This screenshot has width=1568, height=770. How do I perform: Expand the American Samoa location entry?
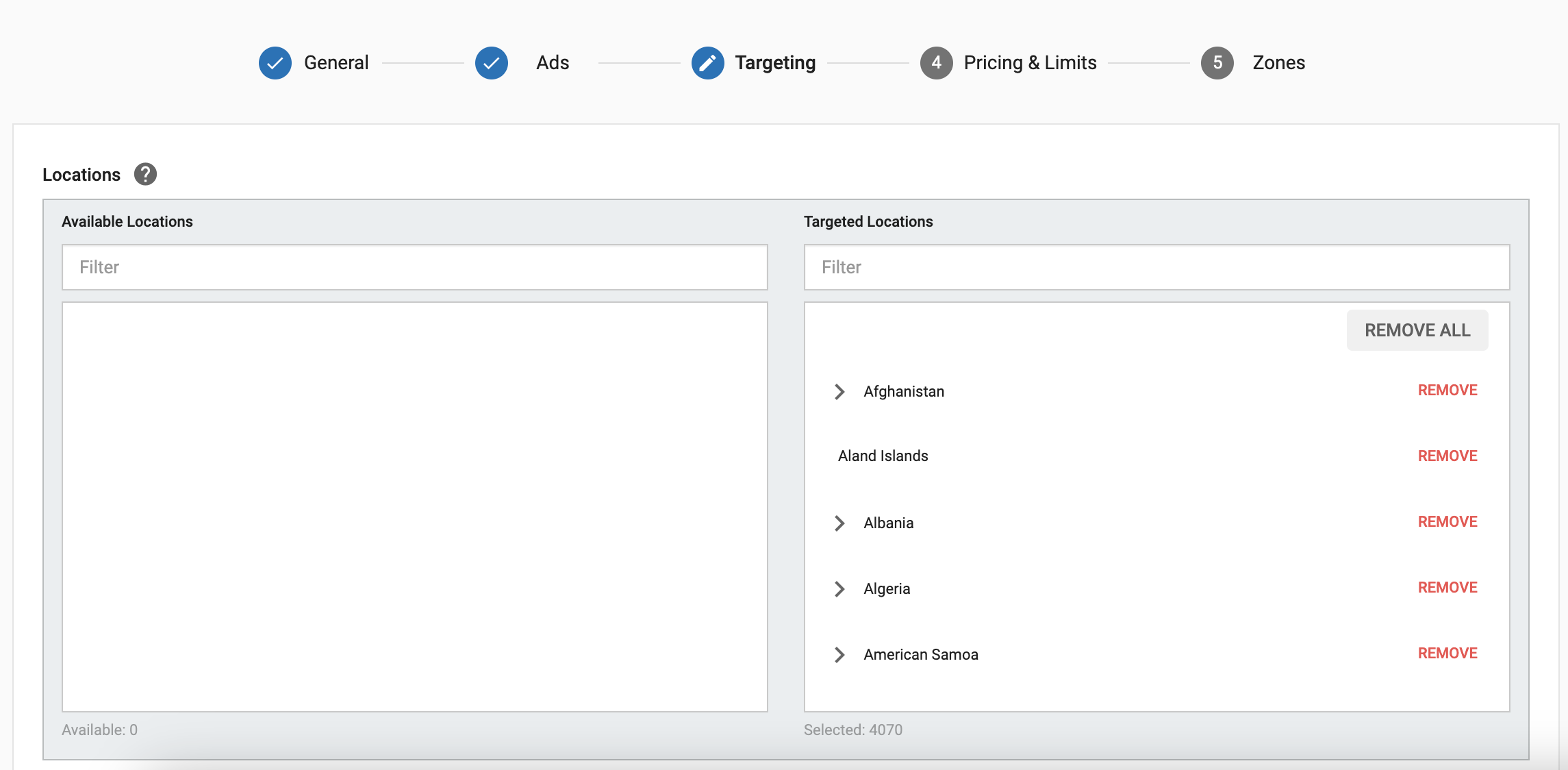(x=839, y=655)
